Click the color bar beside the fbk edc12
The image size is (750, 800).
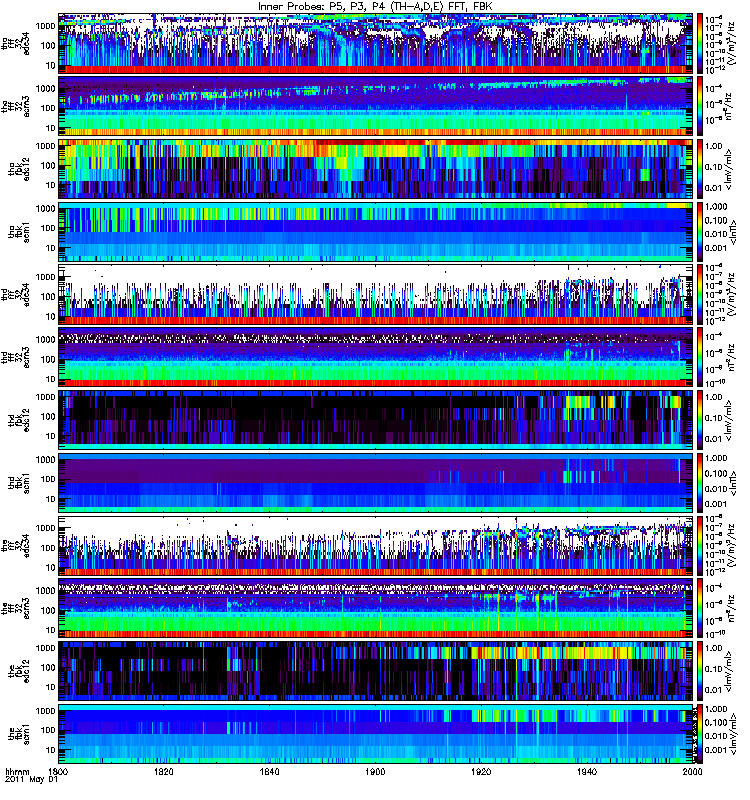(x=700, y=671)
